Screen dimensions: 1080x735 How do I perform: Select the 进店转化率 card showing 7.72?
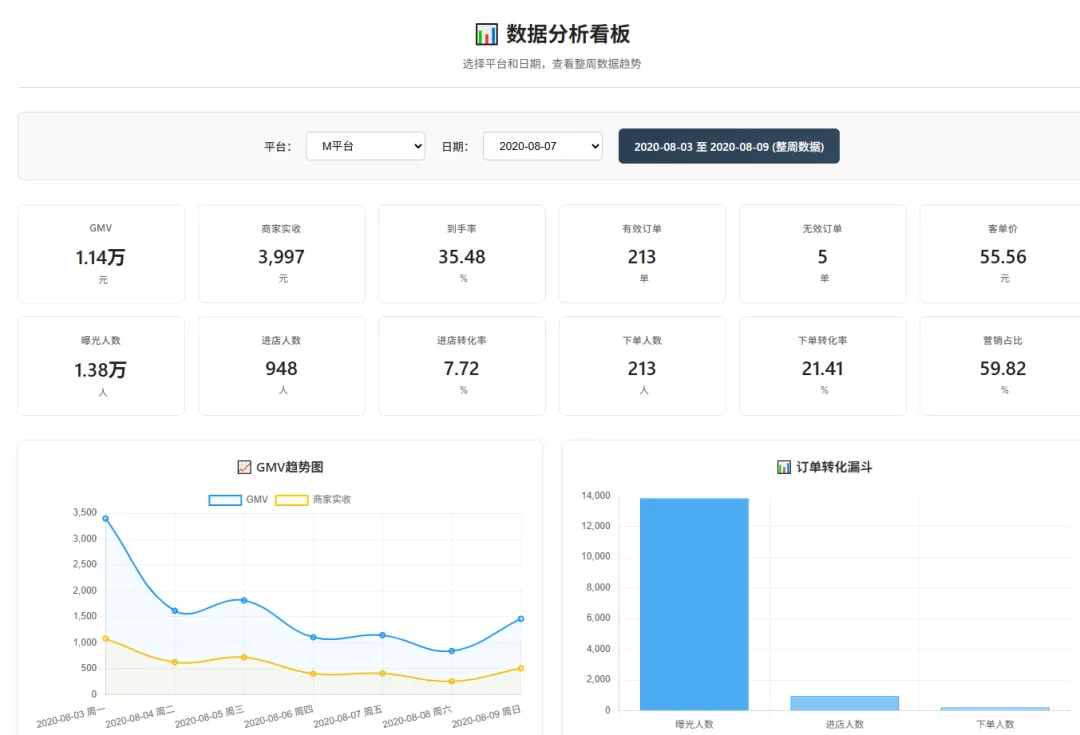click(462, 366)
